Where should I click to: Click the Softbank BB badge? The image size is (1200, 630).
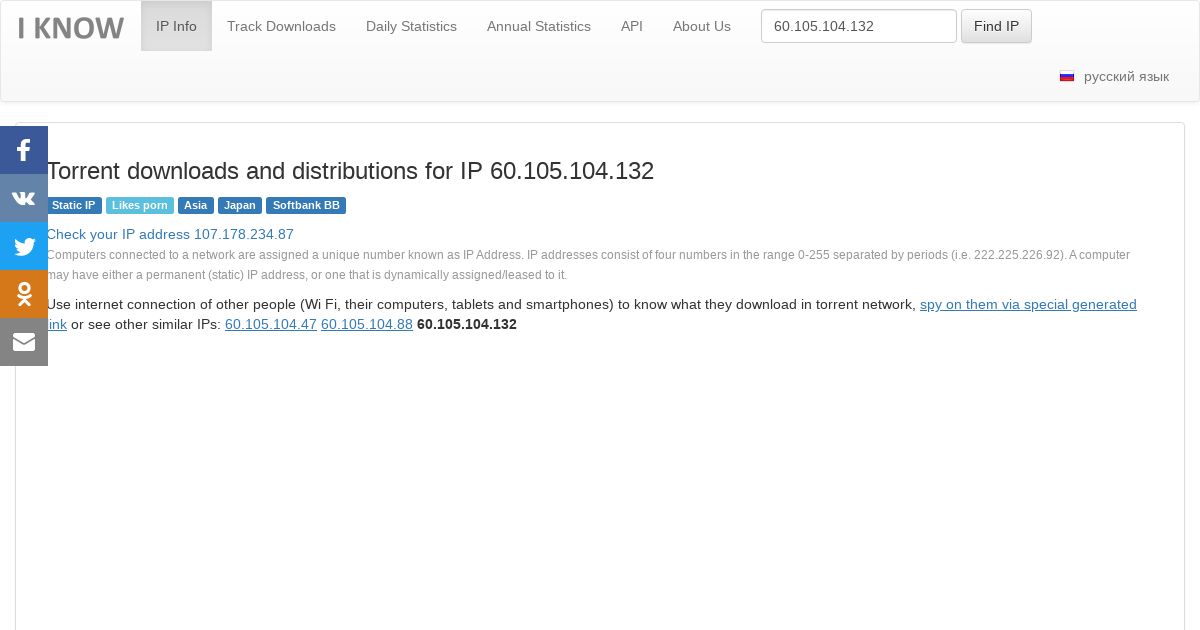tap(306, 205)
